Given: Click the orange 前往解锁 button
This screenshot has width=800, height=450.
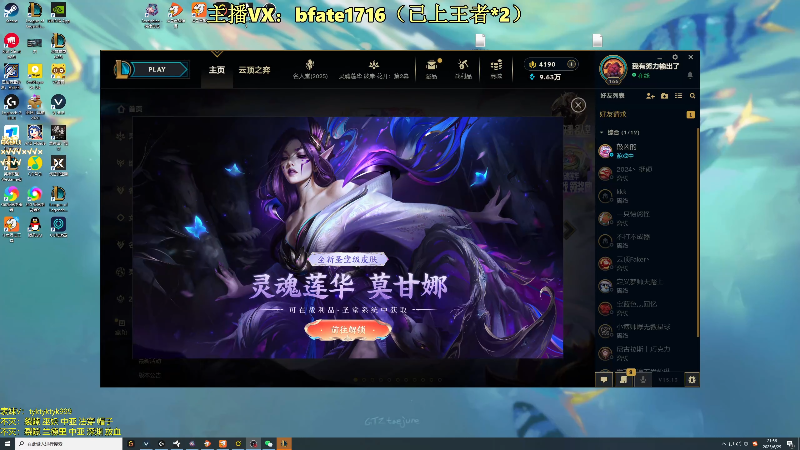Looking at the screenshot, I should click(x=348, y=330).
